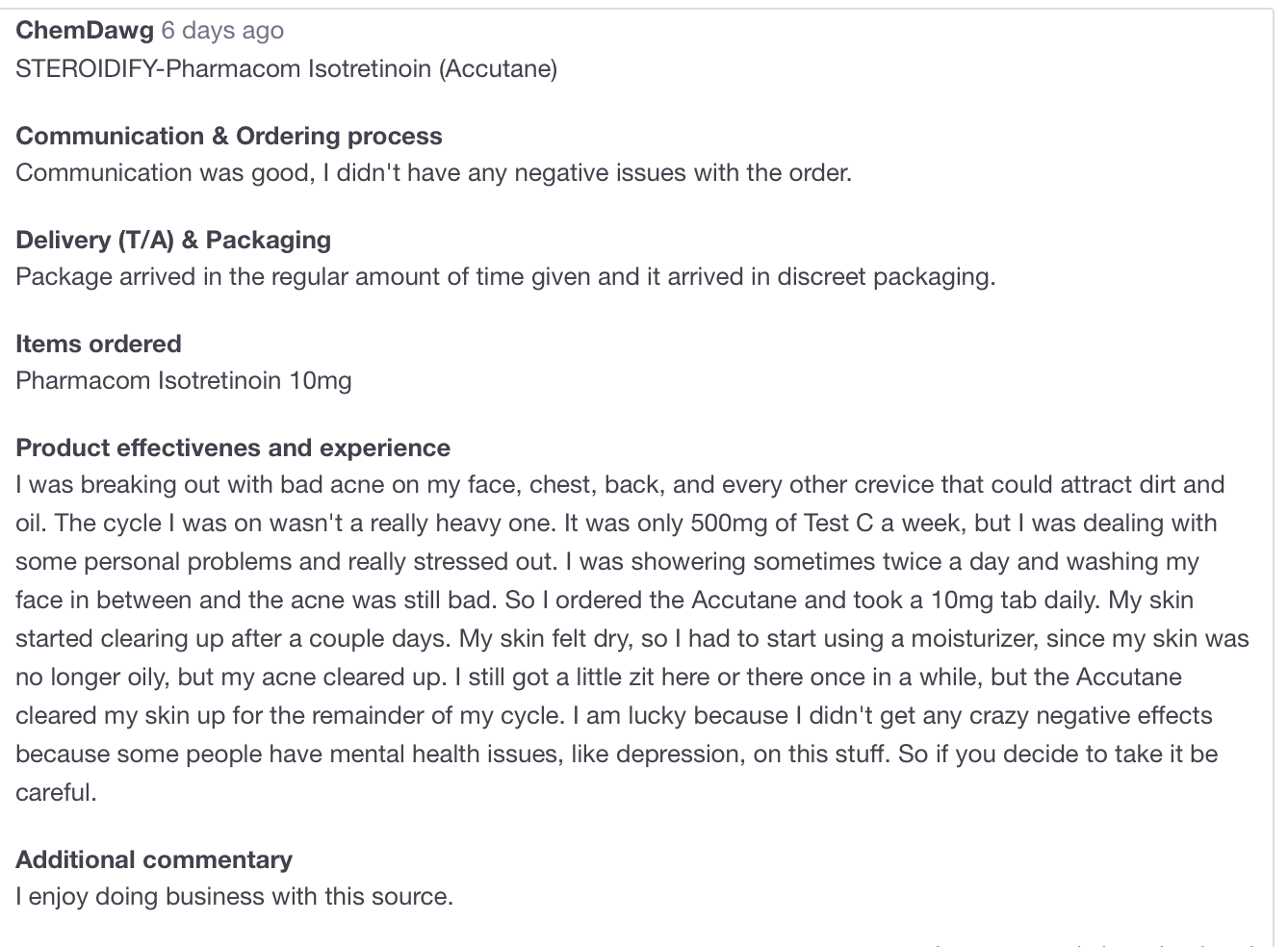Screen dimensions: 1288x947
Task: Click the 'Delivery (T/A) & Packaging' heading
Action: point(173,240)
